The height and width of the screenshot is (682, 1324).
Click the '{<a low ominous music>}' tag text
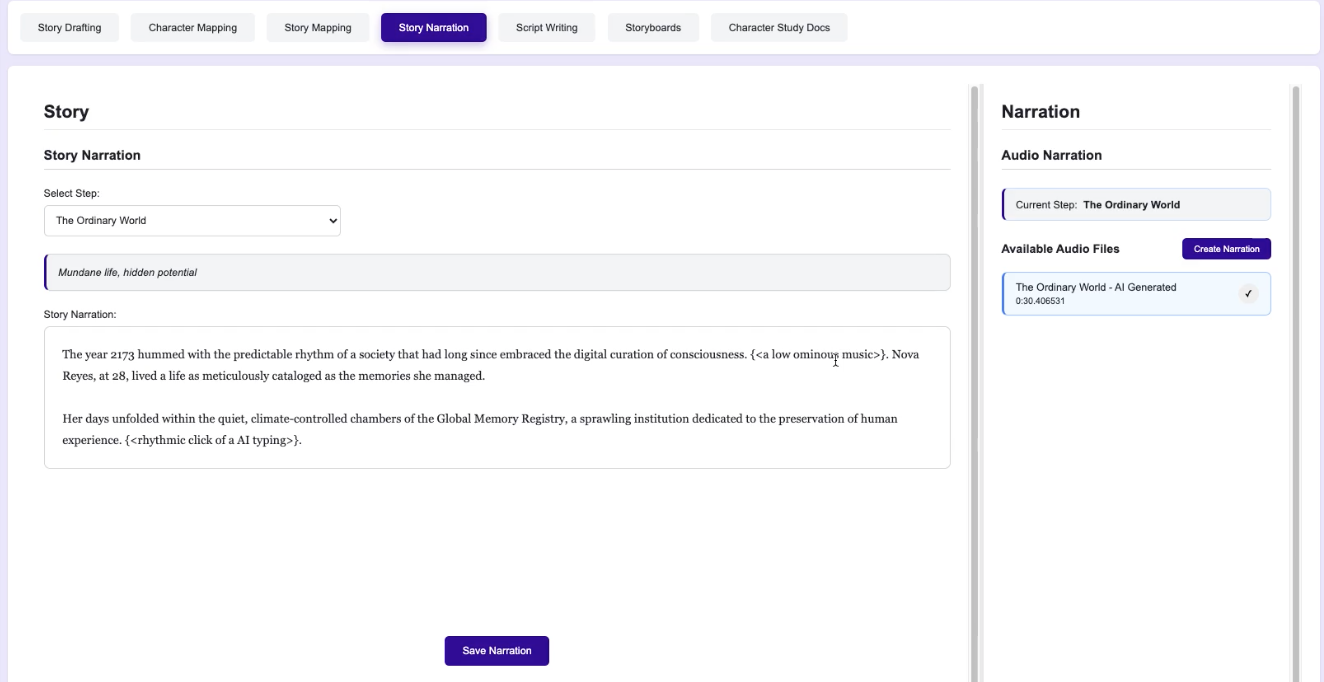818,354
